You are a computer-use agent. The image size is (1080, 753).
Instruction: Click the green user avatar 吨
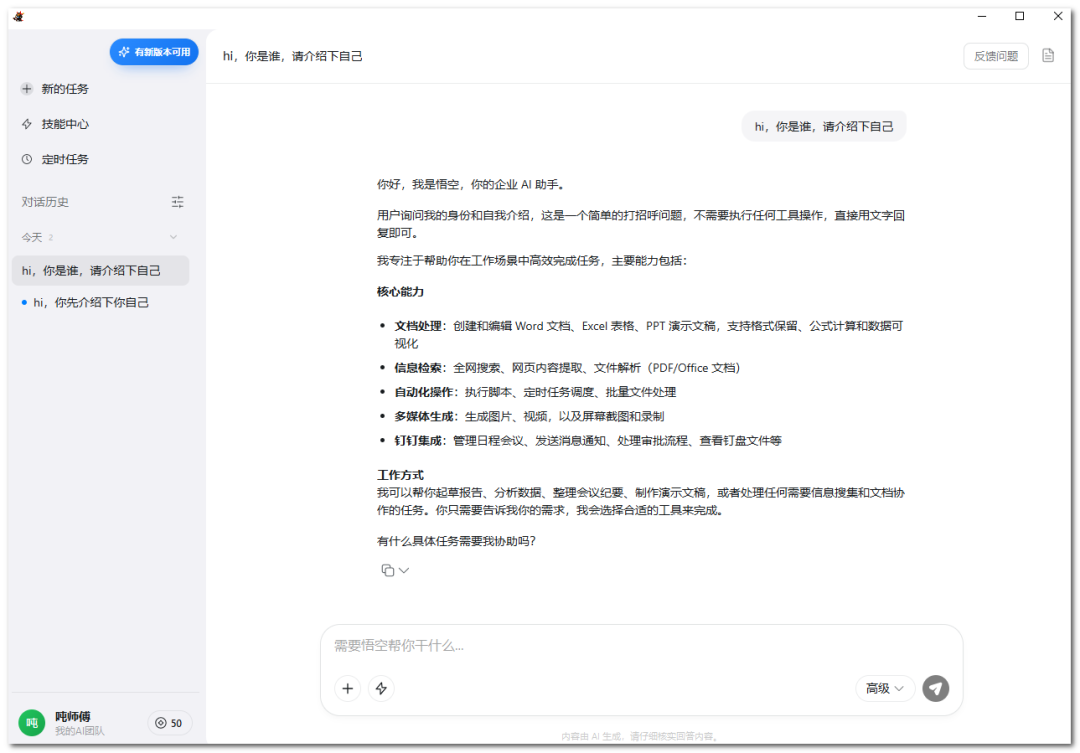click(x=32, y=723)
